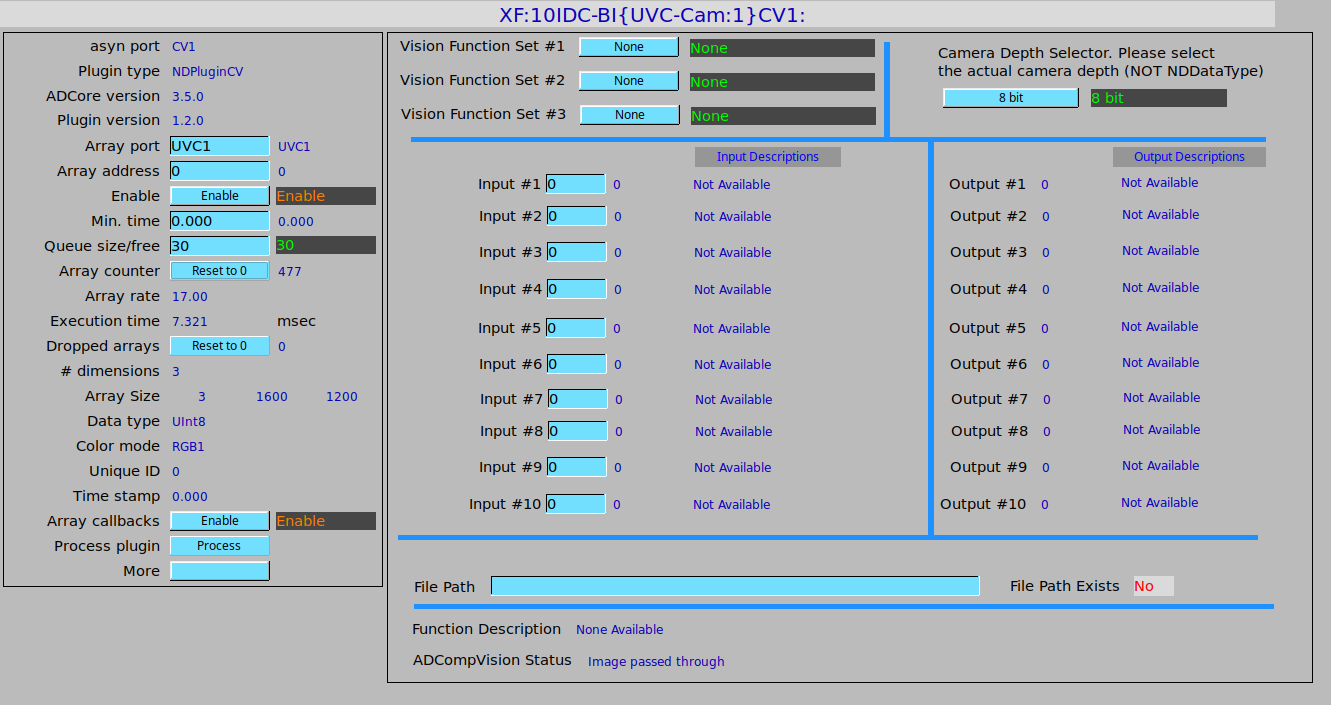1331x705 pixels.
Task: Open Array callbacks Enable dropdown
Action: 220,521
